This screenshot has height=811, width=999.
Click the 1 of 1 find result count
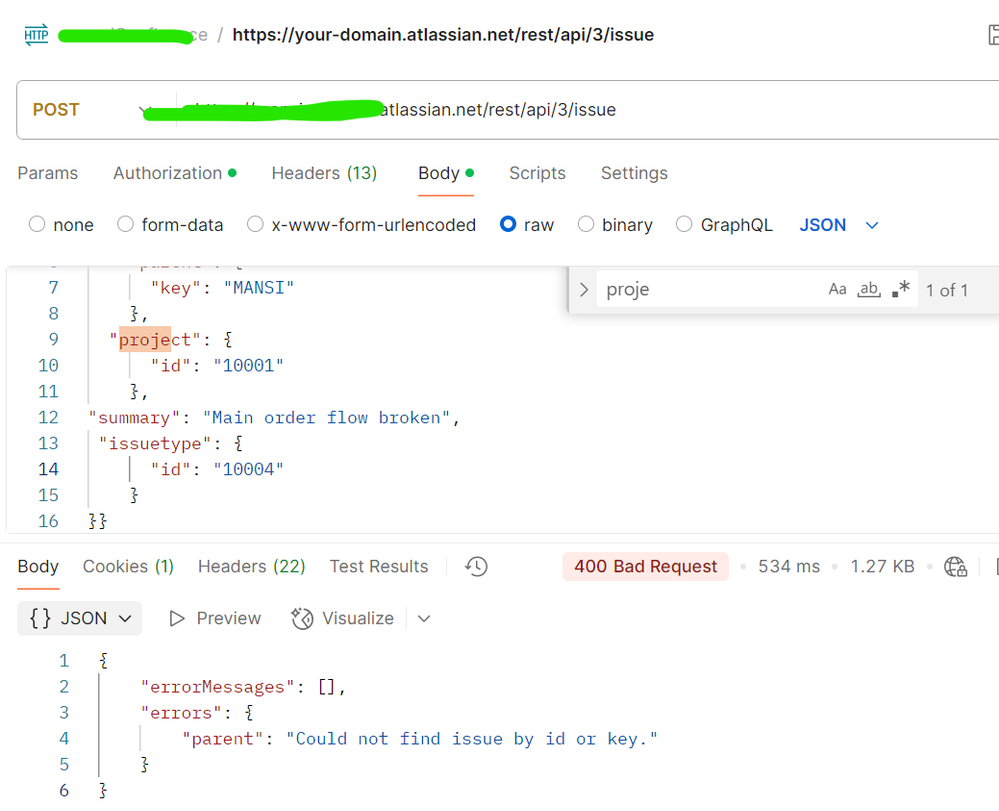tap(947, 291)
